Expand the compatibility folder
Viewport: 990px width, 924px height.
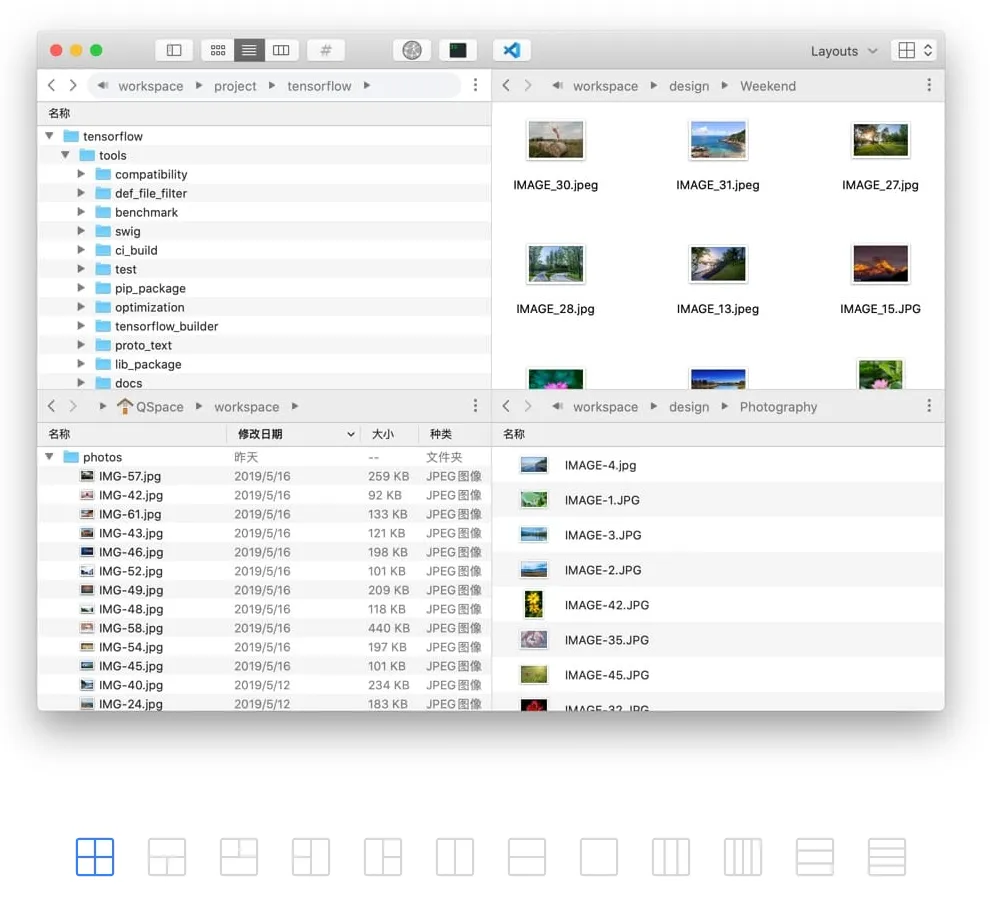click(81, 174)
